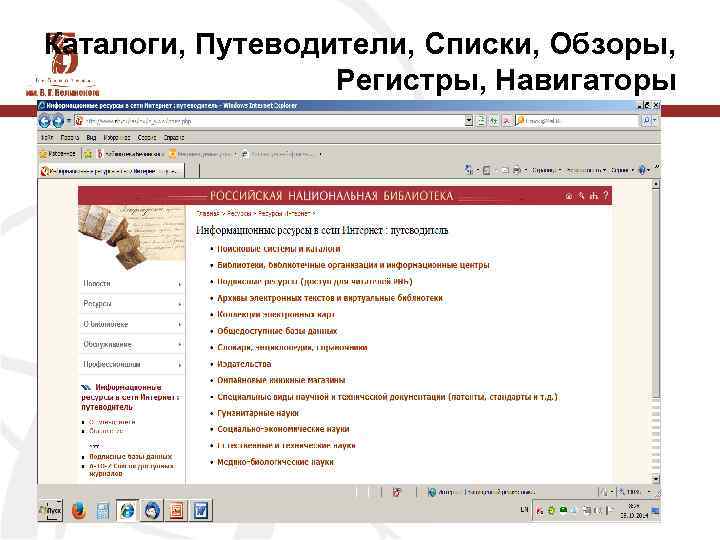This screenshot has width=720, height=540.
Task: Click the search magnifier button
Action: 647,120
